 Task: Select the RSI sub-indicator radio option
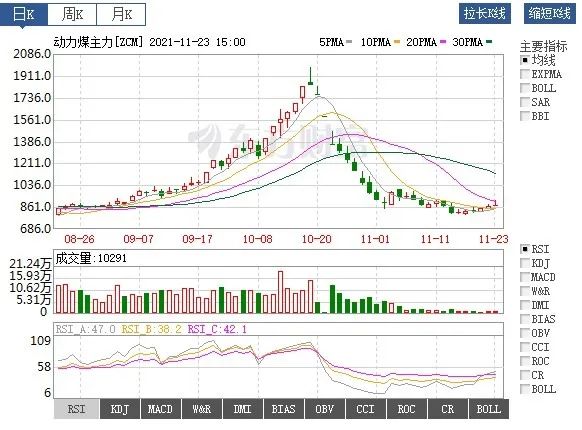(x=525, y=249)
